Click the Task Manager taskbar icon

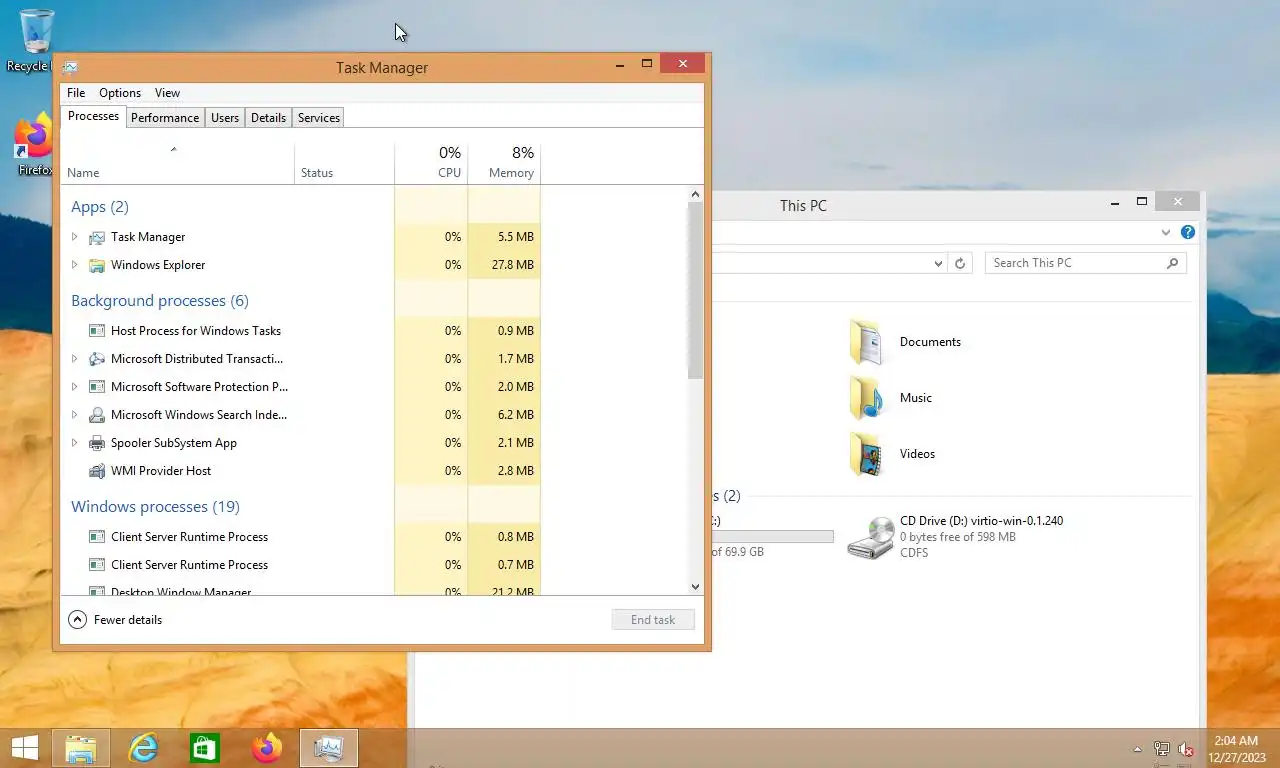329,748
